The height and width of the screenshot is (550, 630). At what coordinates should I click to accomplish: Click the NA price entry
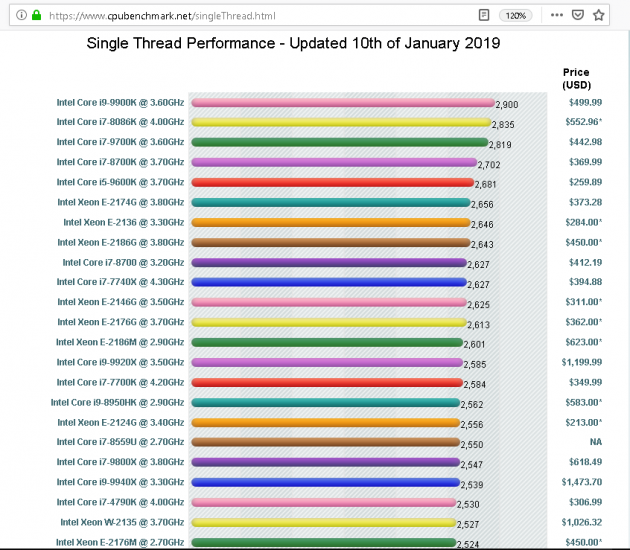coord(596,442)
